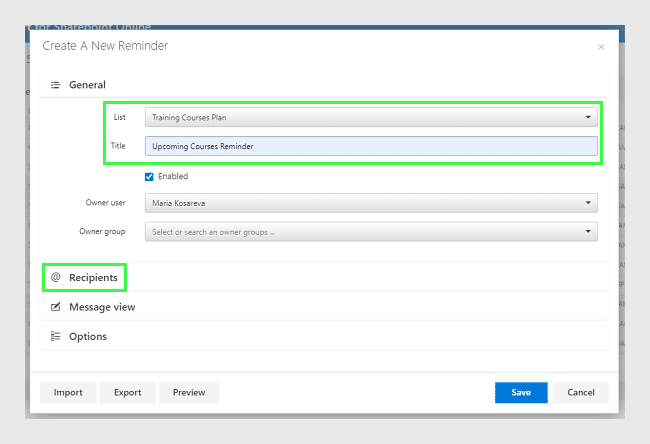The height and width of the screenshot is (444, 650).
Task: Click the Title field with Upcoming Courses Reminder
Action: pyautogui.click(x=371, y=146)
